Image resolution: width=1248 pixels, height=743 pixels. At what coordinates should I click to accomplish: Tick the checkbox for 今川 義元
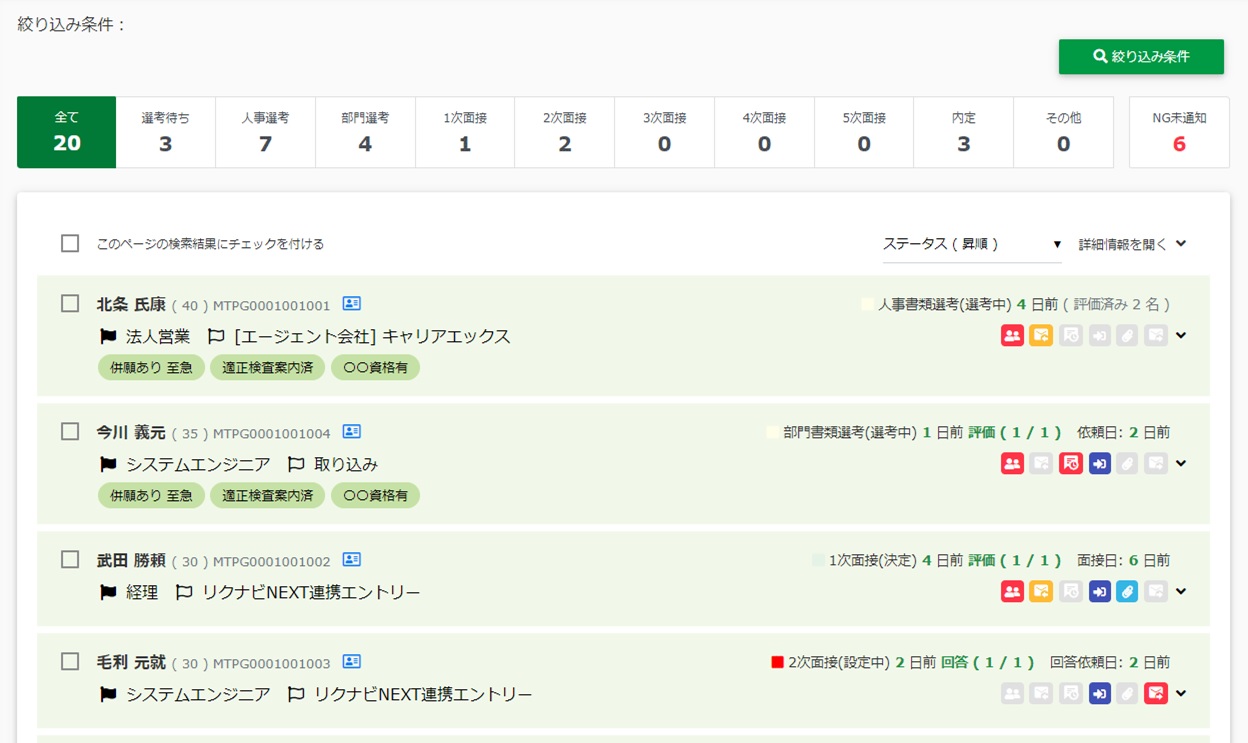70,432
